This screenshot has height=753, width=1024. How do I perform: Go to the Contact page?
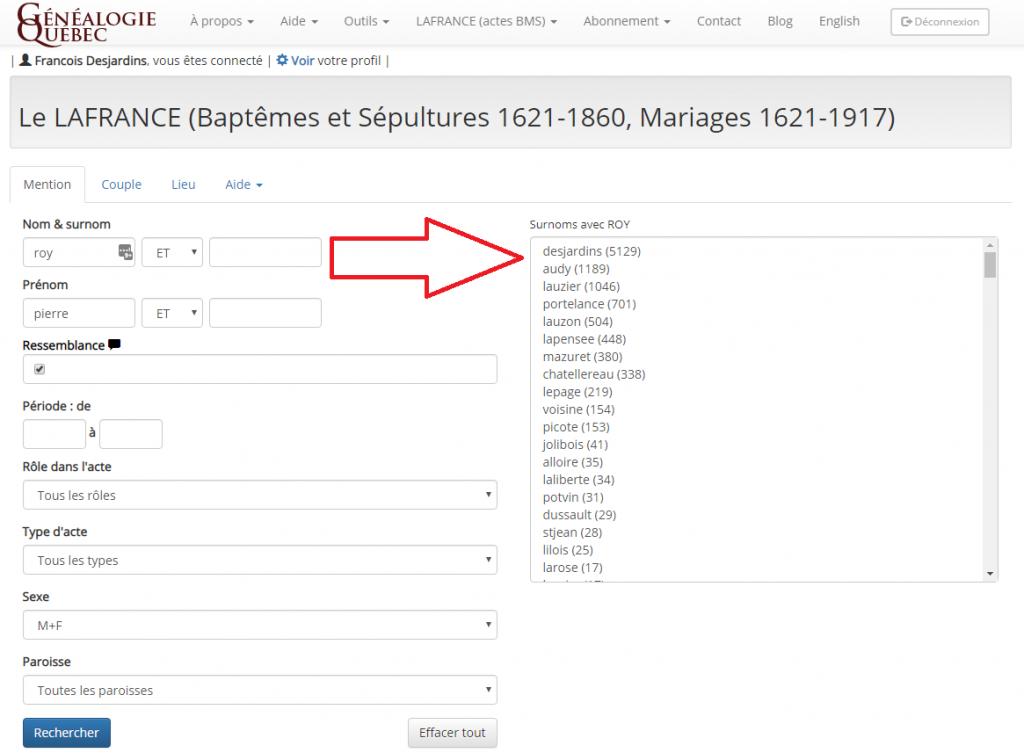tap(718, 22)
